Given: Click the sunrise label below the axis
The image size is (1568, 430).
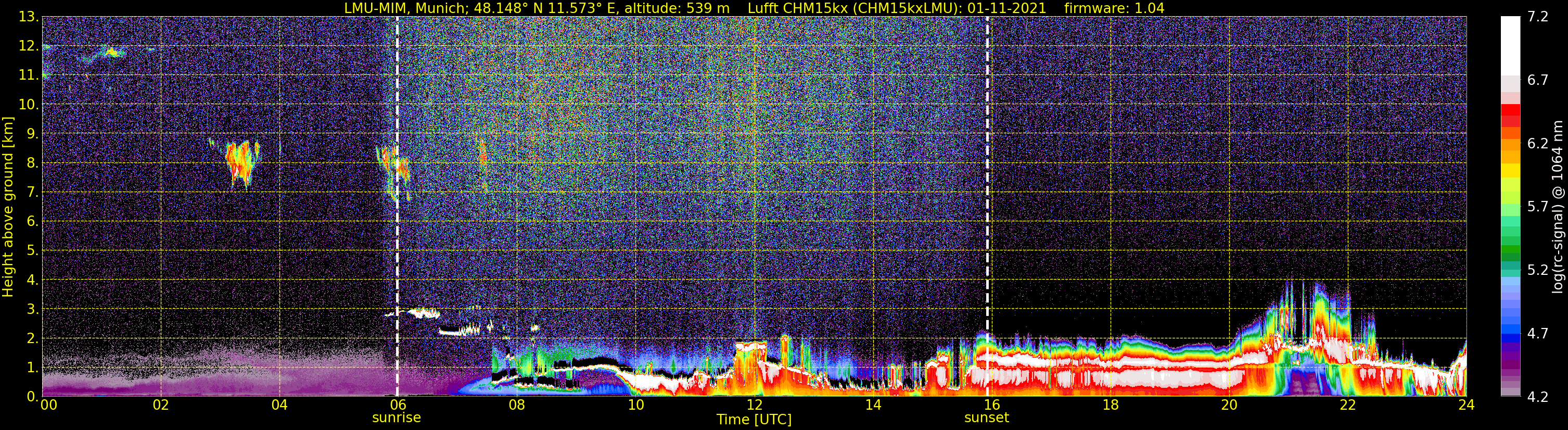Looking at the screenshot, I should click(x=396, y=418).
